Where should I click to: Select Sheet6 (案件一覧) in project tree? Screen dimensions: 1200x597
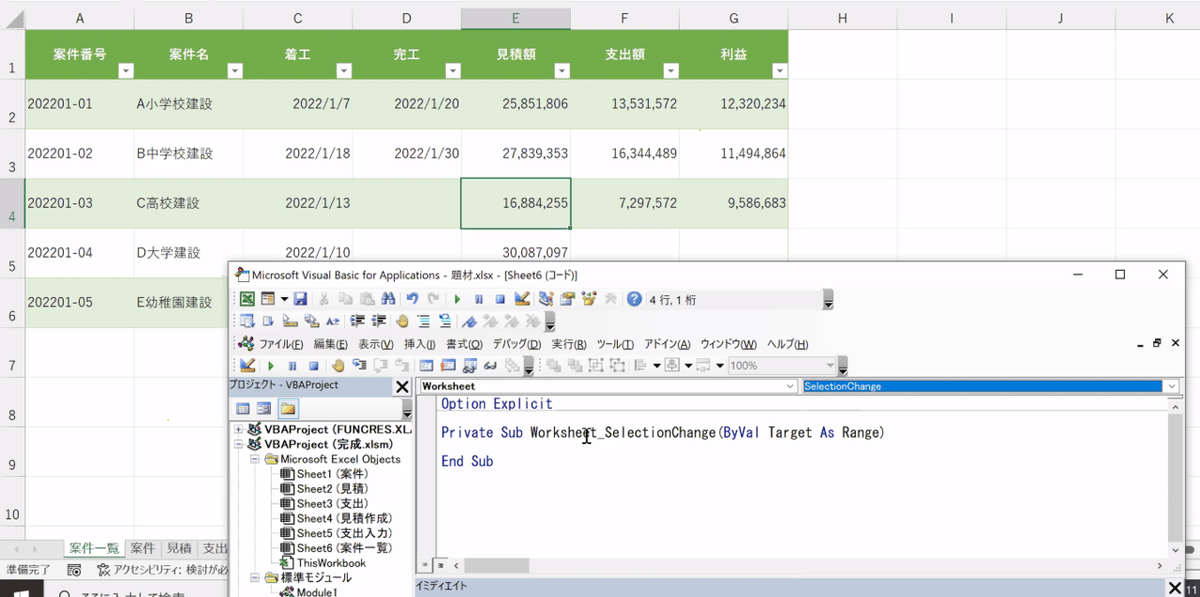[336, 548]
